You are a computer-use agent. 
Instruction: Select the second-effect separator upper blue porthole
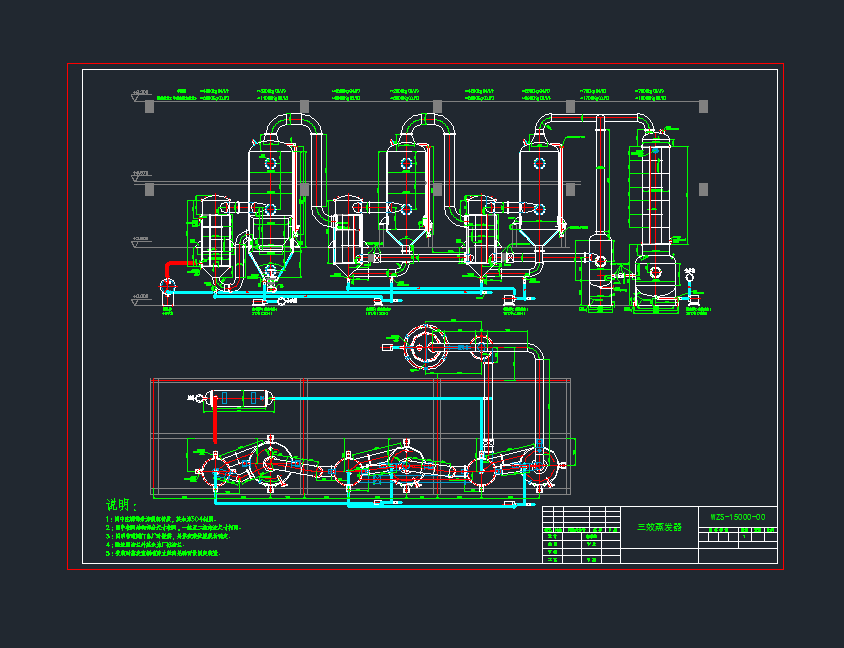(x=406, y=163)
